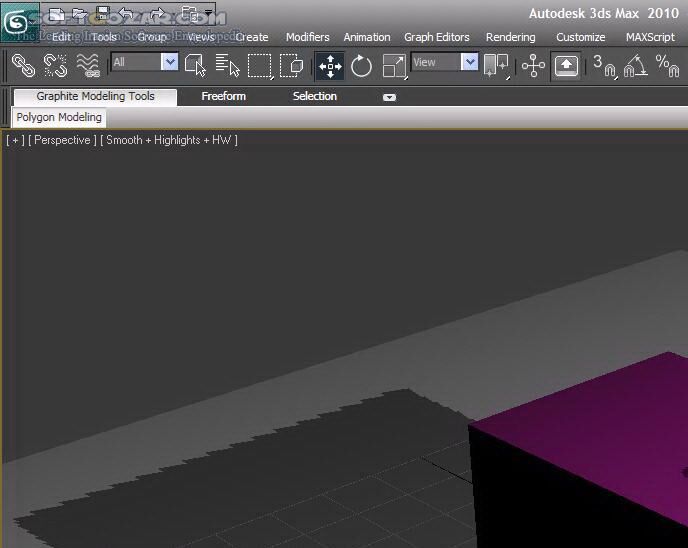Screen dimensions: 688x548
Task: Open the Rendering menu
Action: pos(510,37)
